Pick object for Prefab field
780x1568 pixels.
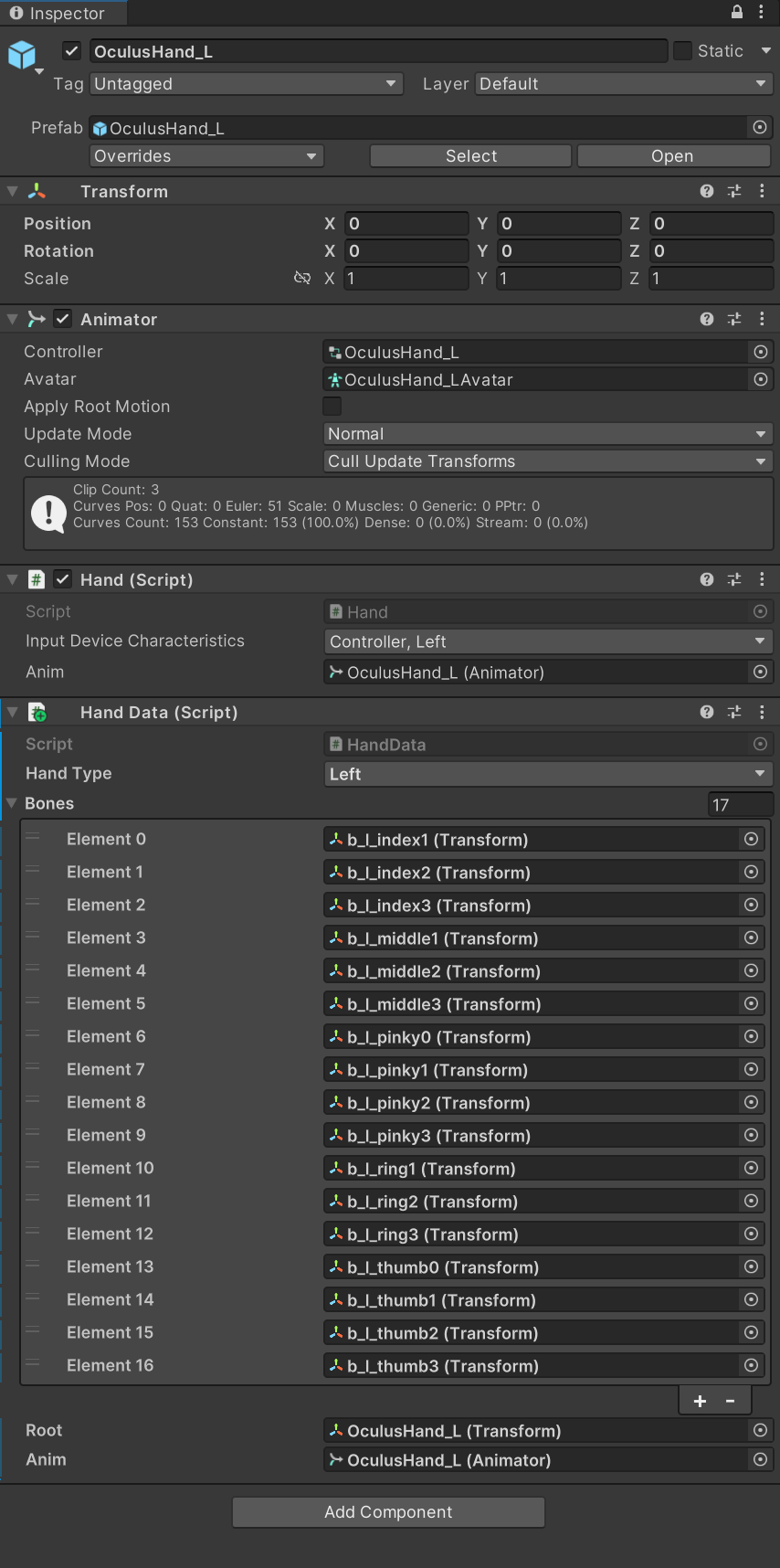tap(760, 127)
